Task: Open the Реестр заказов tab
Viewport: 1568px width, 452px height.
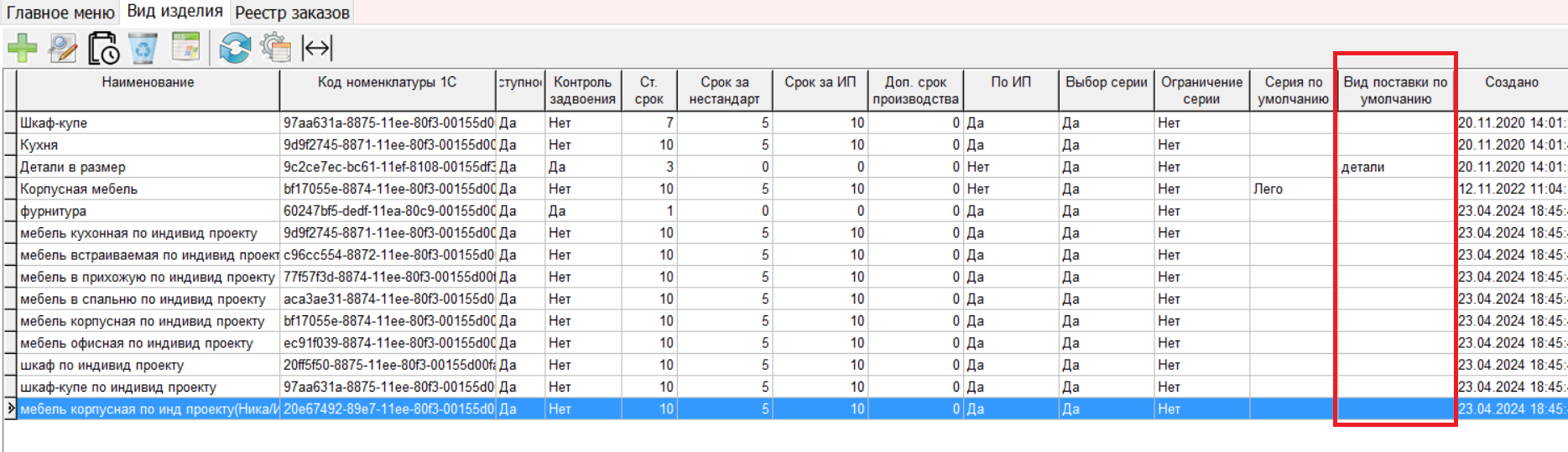Action: [292, 13]
